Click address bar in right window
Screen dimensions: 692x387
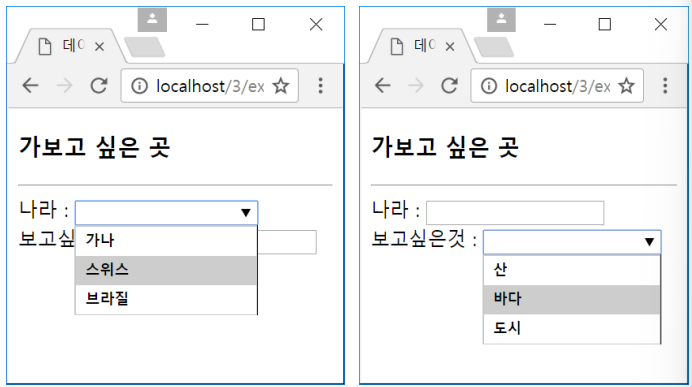click(557, 86)
